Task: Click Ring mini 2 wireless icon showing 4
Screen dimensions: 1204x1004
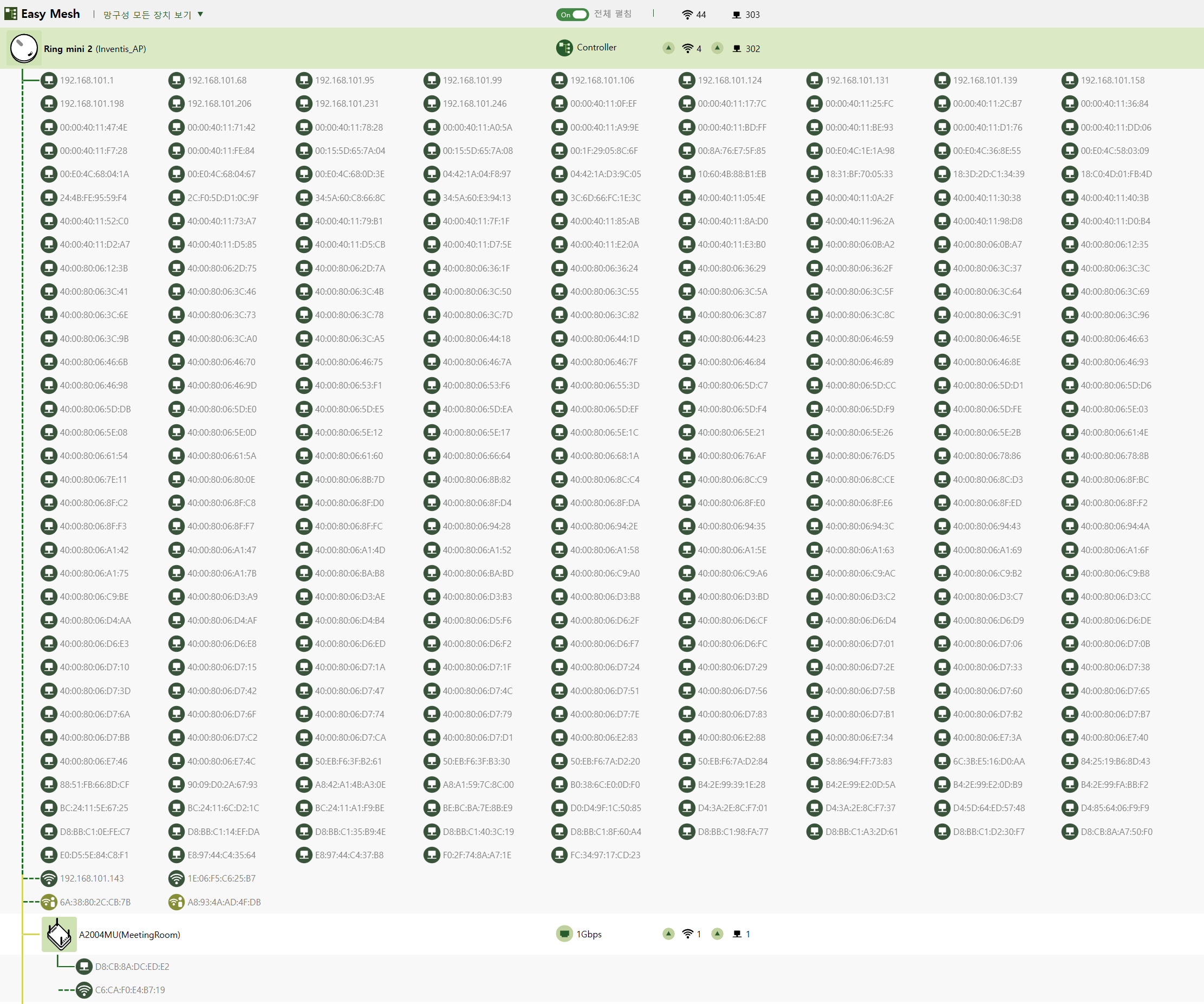Action: click(687, 49)
